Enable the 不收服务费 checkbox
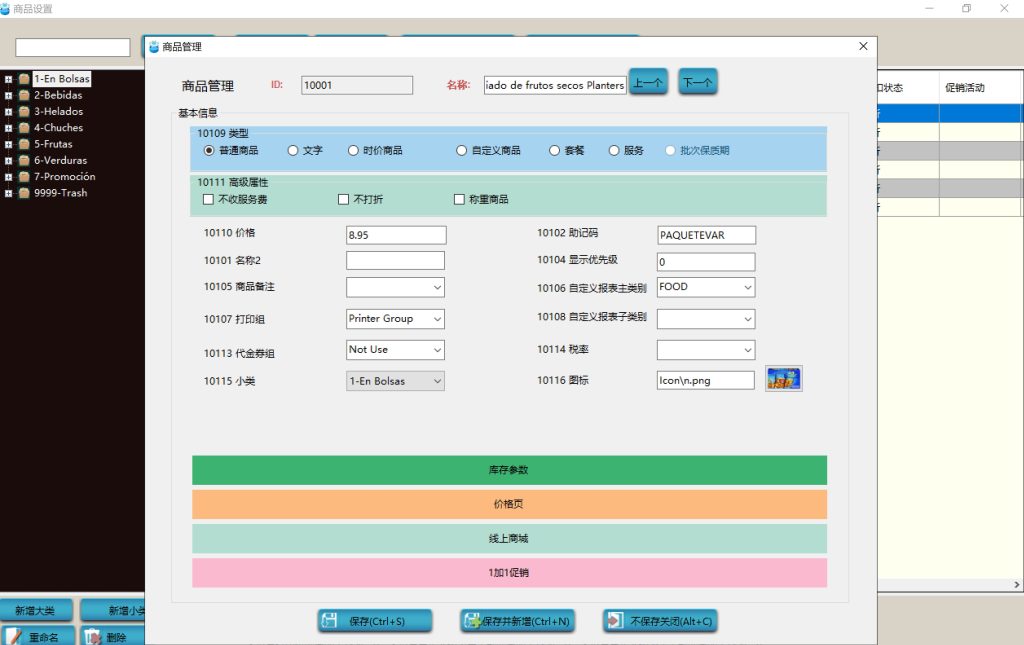This screenshot has height=645, width=1024. tap(208, 199)
